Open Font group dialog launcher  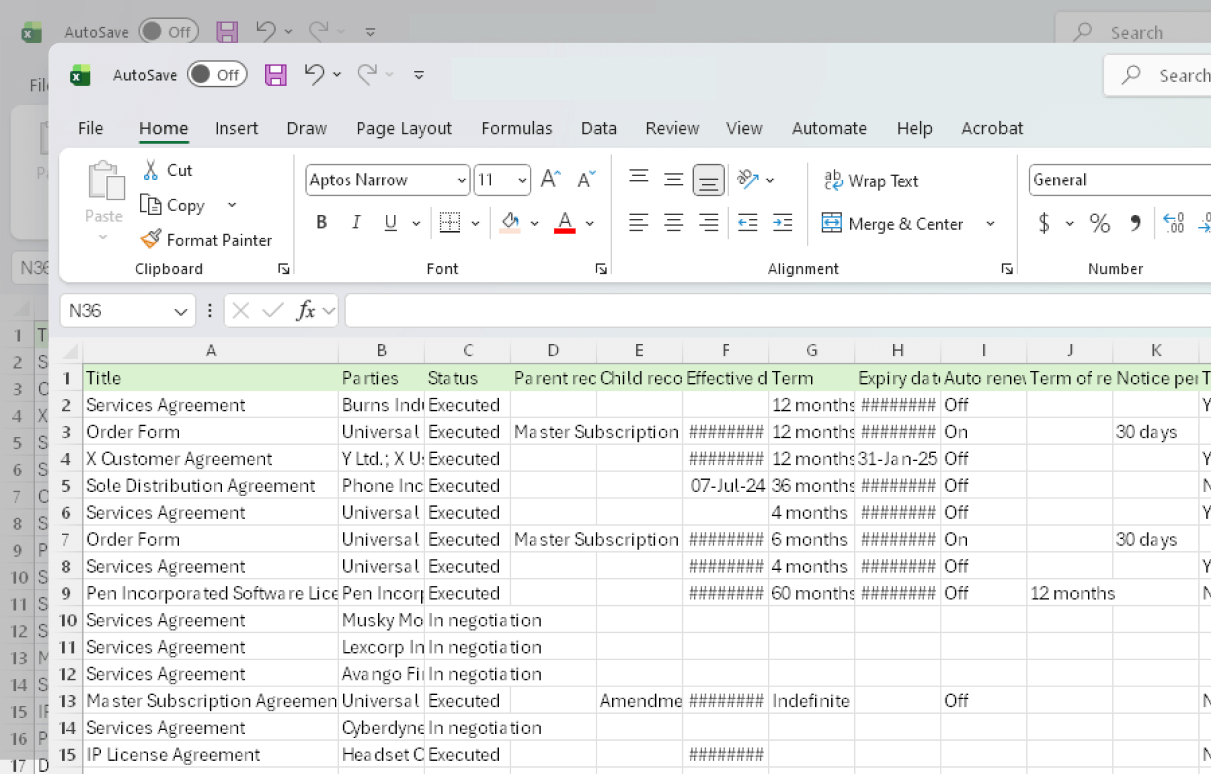click(x=601, y=269)
